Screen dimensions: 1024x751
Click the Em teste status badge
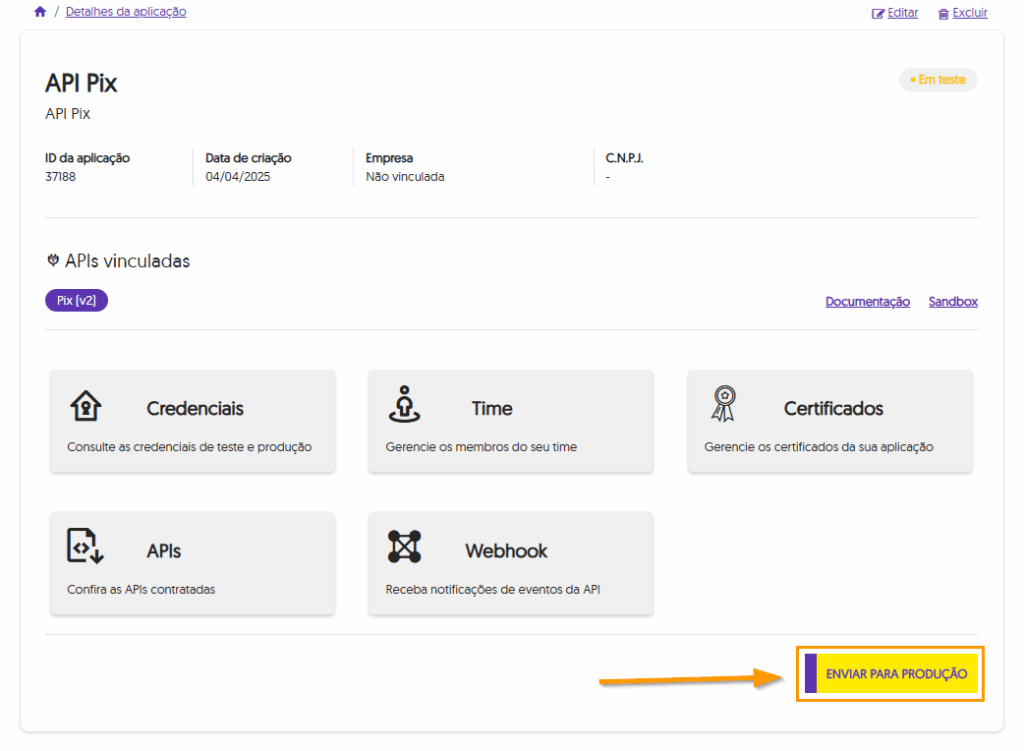pyautogui.click(x=937, y=80)
